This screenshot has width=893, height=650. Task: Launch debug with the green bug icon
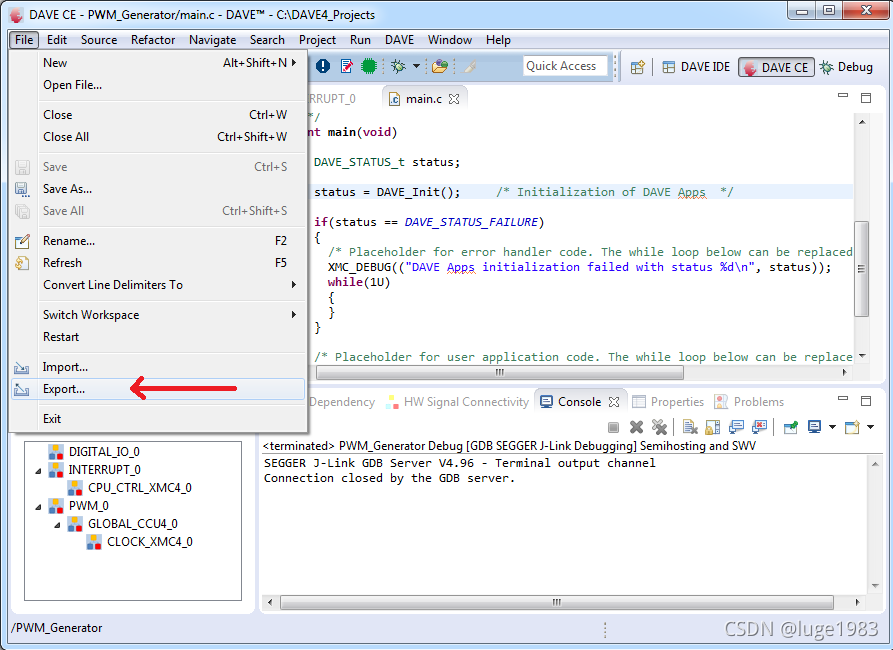pos(398,66)
